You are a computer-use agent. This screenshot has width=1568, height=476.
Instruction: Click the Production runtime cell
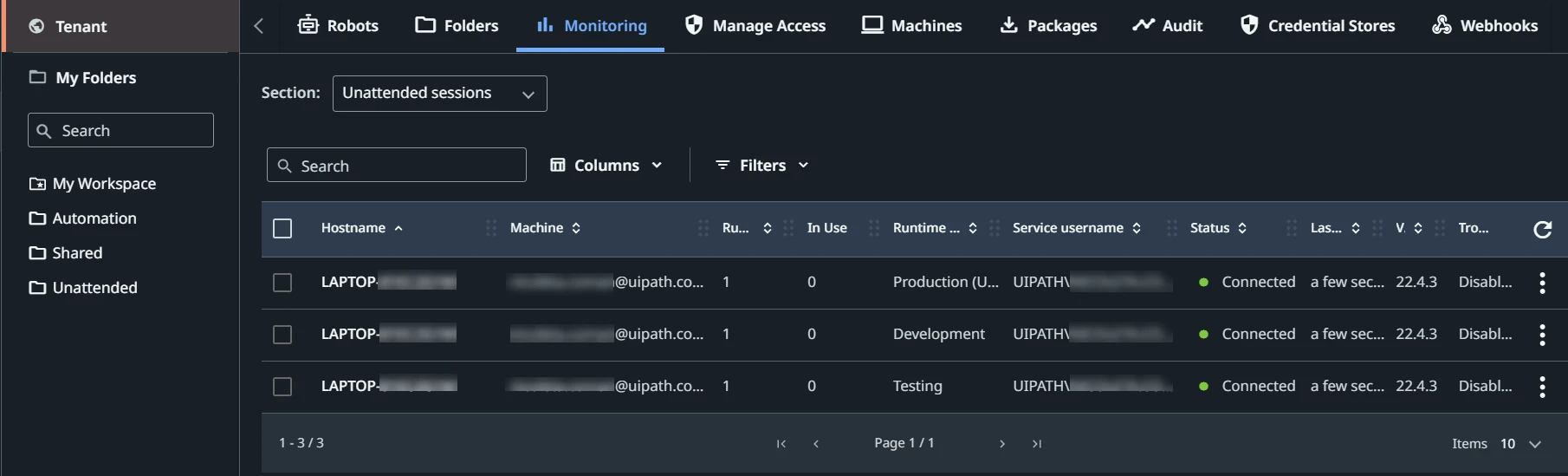pos(945,283)
